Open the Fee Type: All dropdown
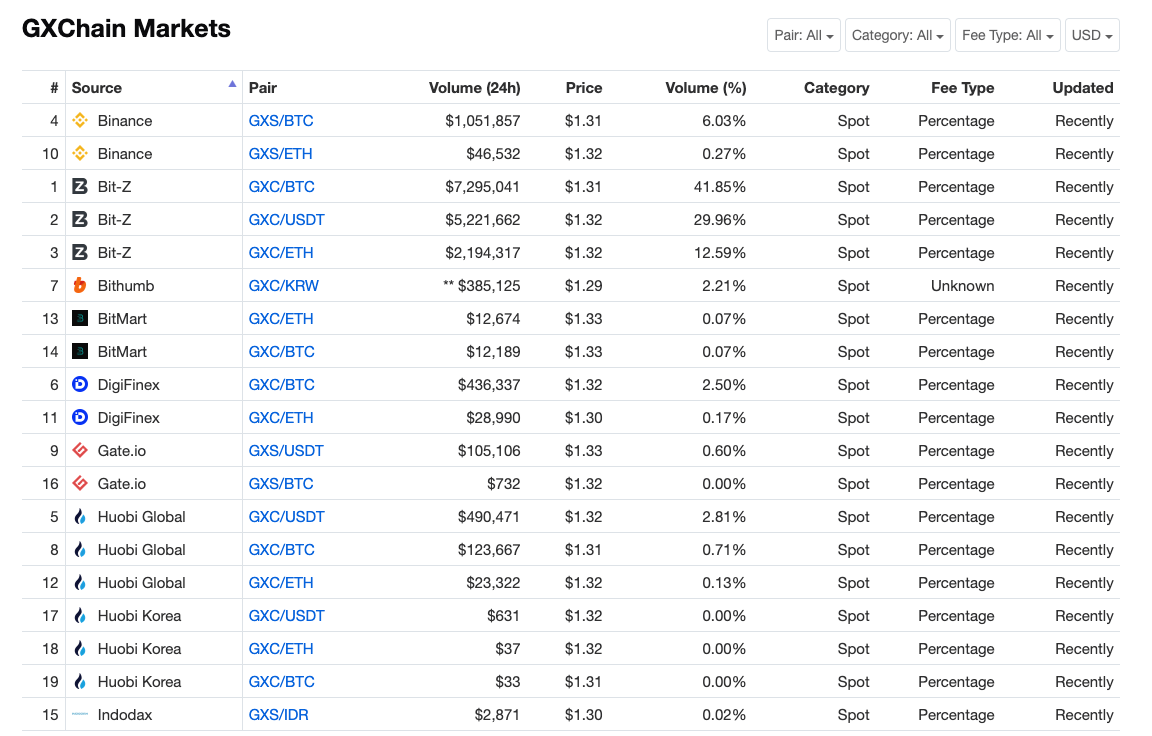This screenshot has width=1152, height=736. (x=1007, y=35)
